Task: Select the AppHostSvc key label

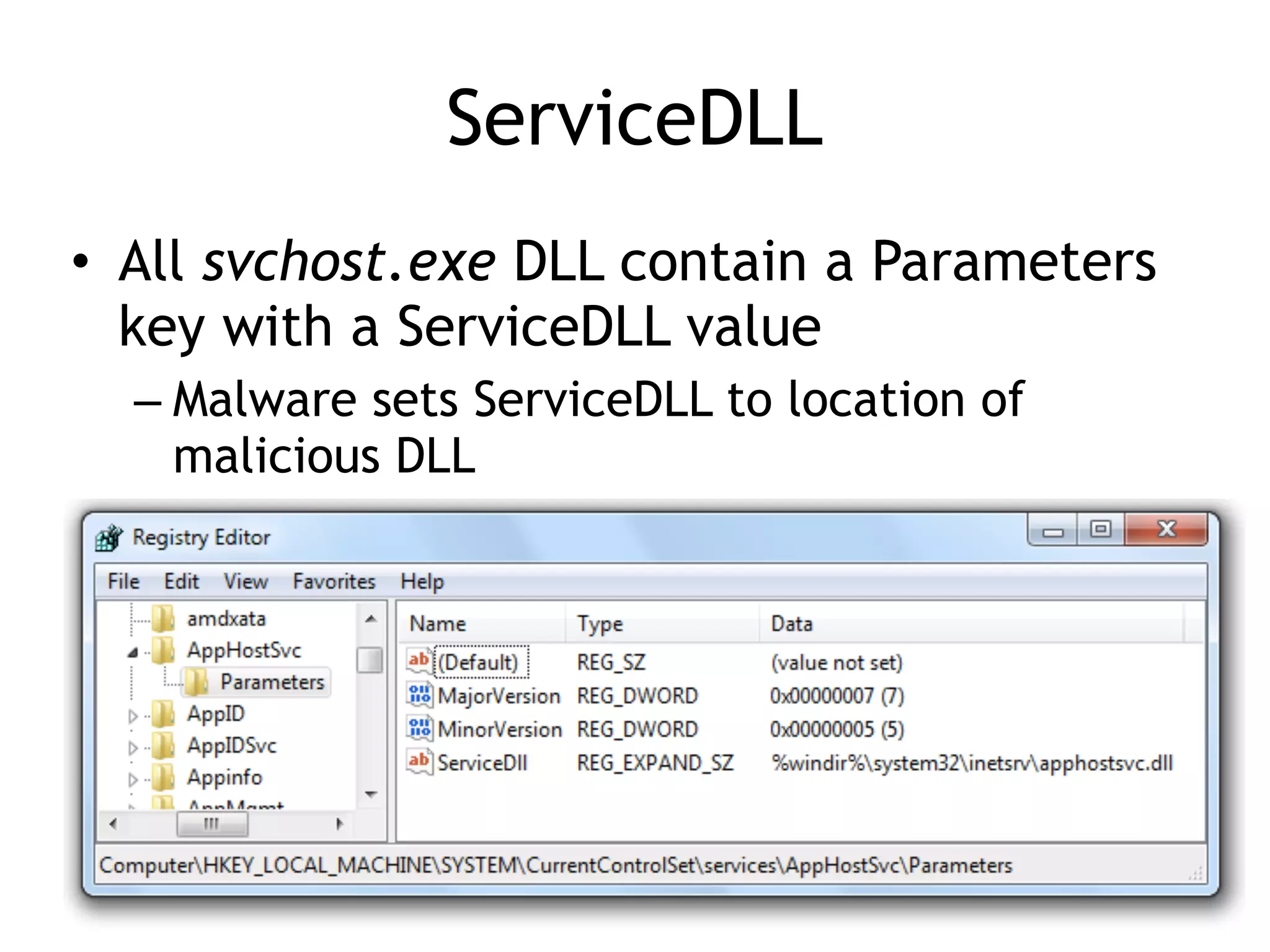Action: pos(244,650)
